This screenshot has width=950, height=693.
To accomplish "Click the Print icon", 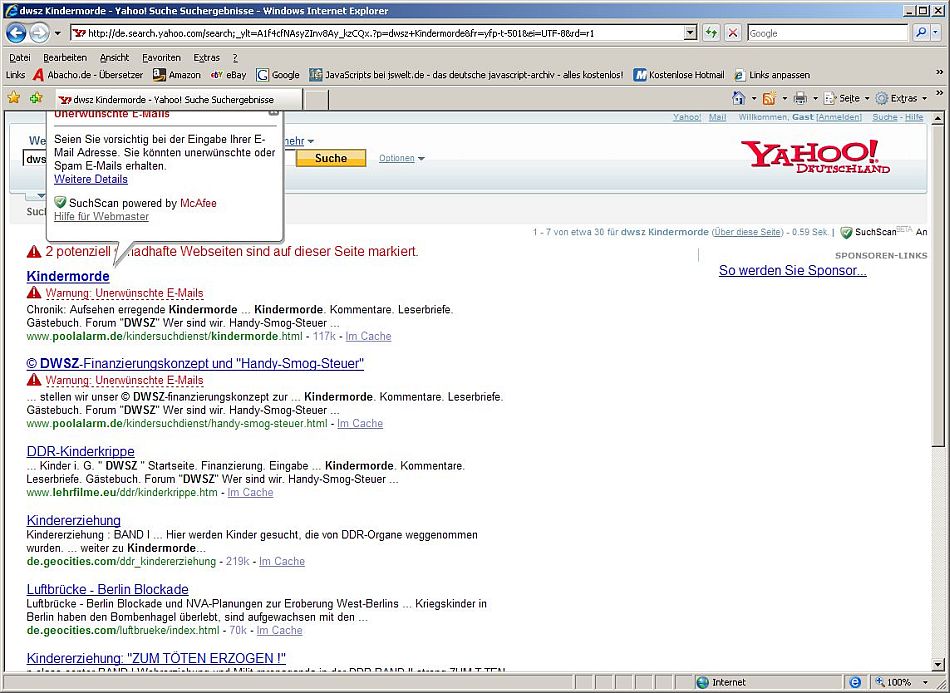I will coord(800,98).
